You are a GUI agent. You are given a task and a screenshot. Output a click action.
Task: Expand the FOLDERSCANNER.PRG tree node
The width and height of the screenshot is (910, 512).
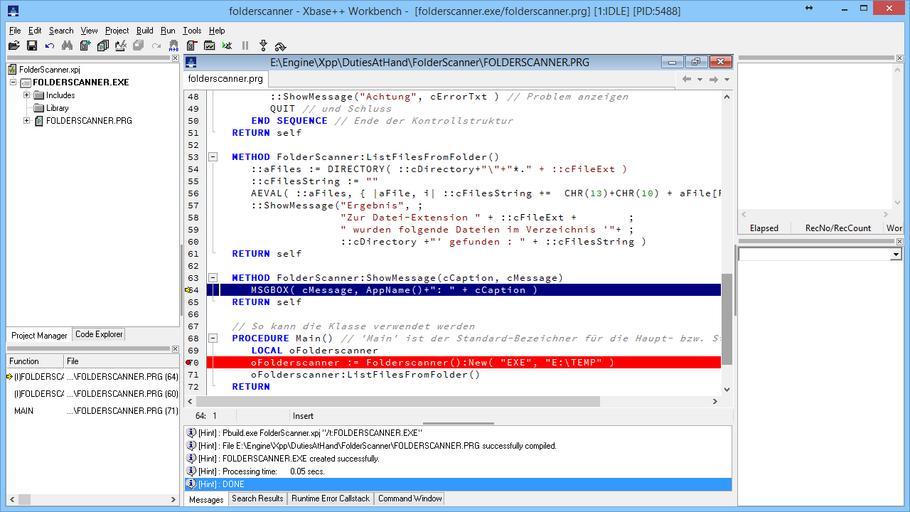click(x=26, y=121)
